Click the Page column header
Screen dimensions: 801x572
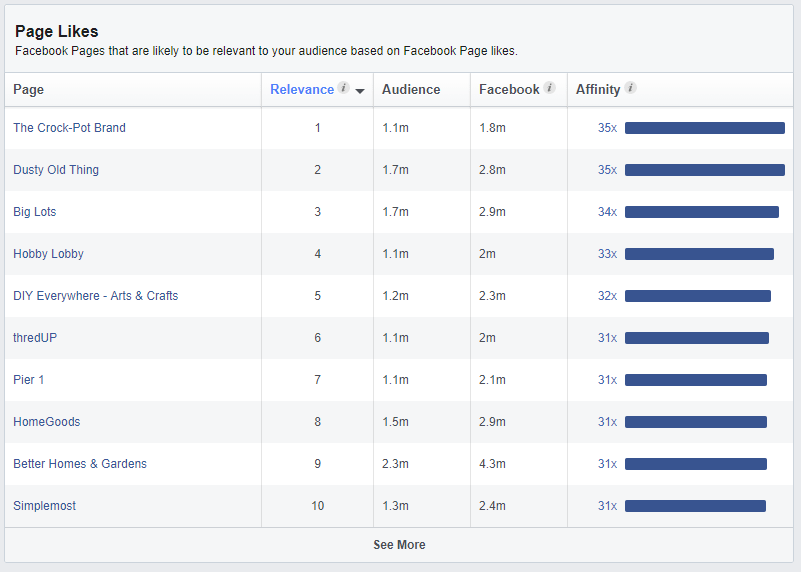(x=29, y=89)
